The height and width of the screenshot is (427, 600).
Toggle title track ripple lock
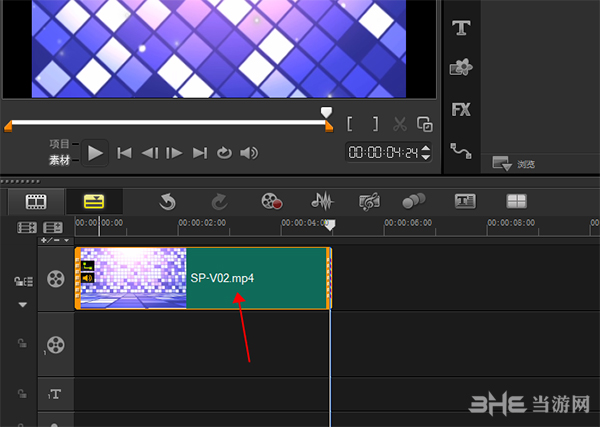(22, 393)
